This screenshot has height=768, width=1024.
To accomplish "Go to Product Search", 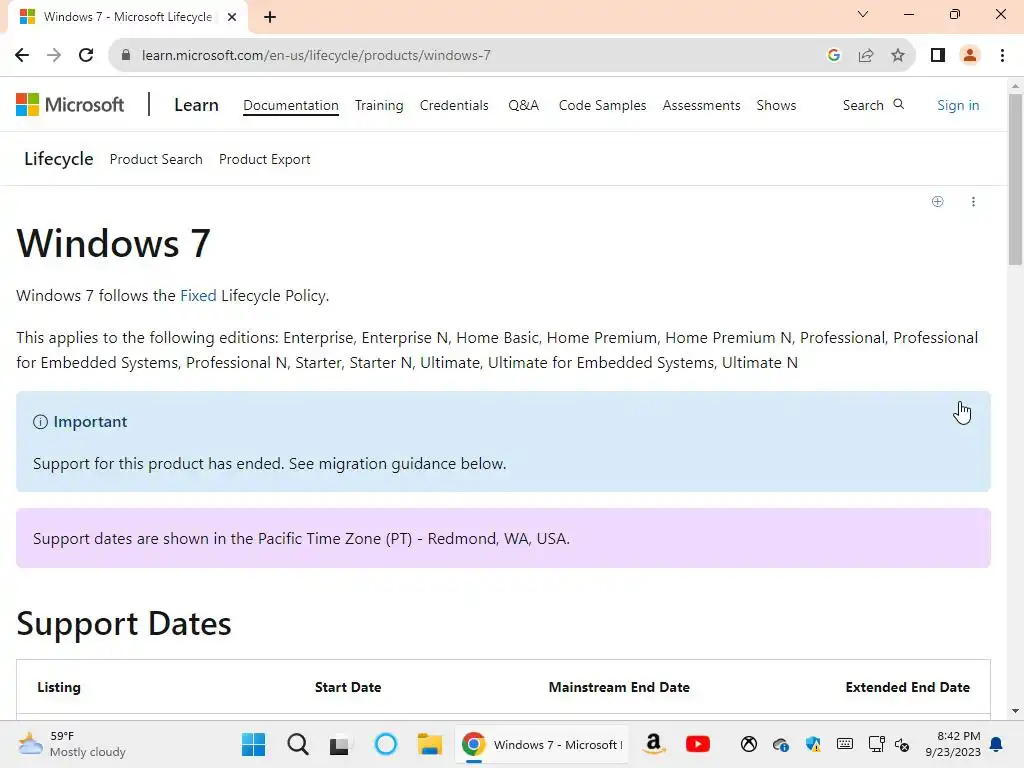I will [x=156, y=159].
